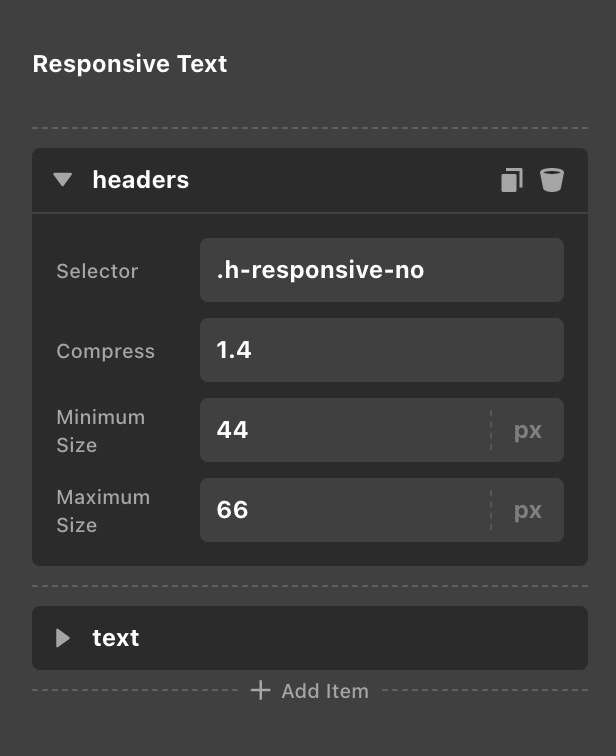Collapse the headers section triangle
This screenshot has height=756, width=616.
click(x=63, y=180)
